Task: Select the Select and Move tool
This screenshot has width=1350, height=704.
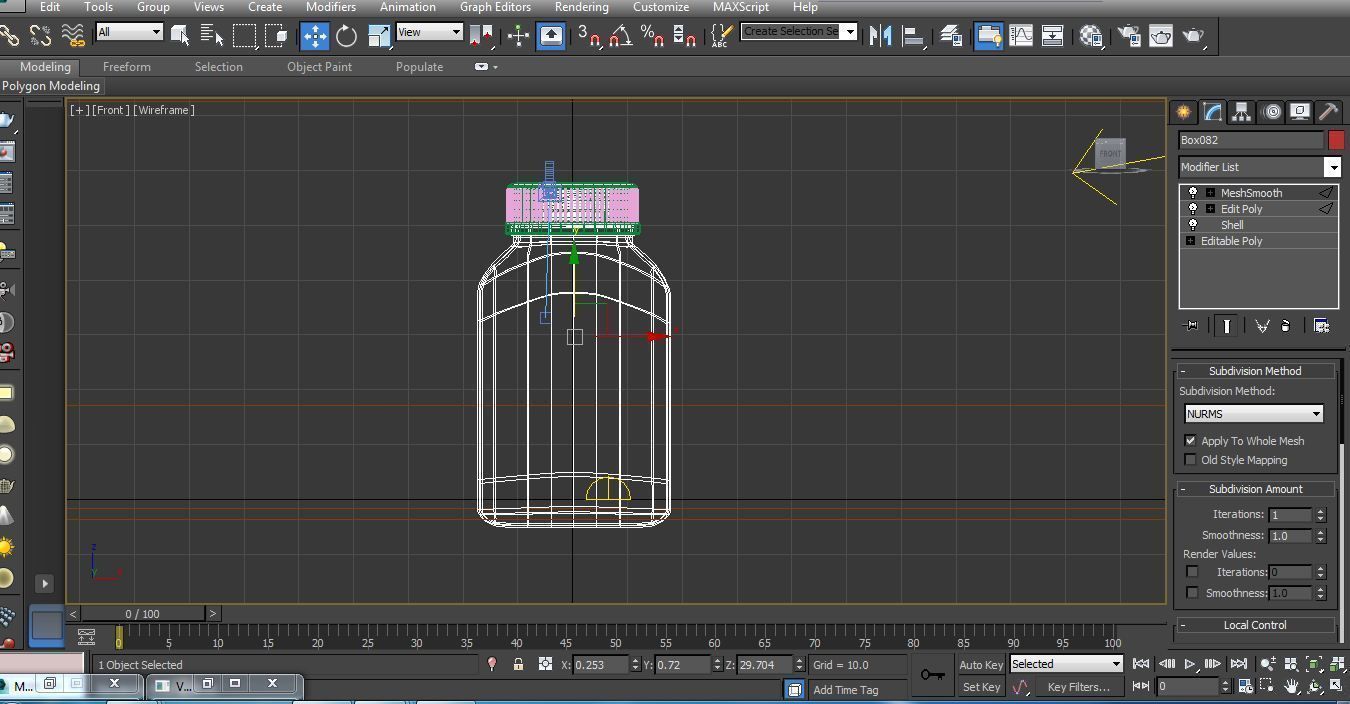Action: tap(315, 37)
